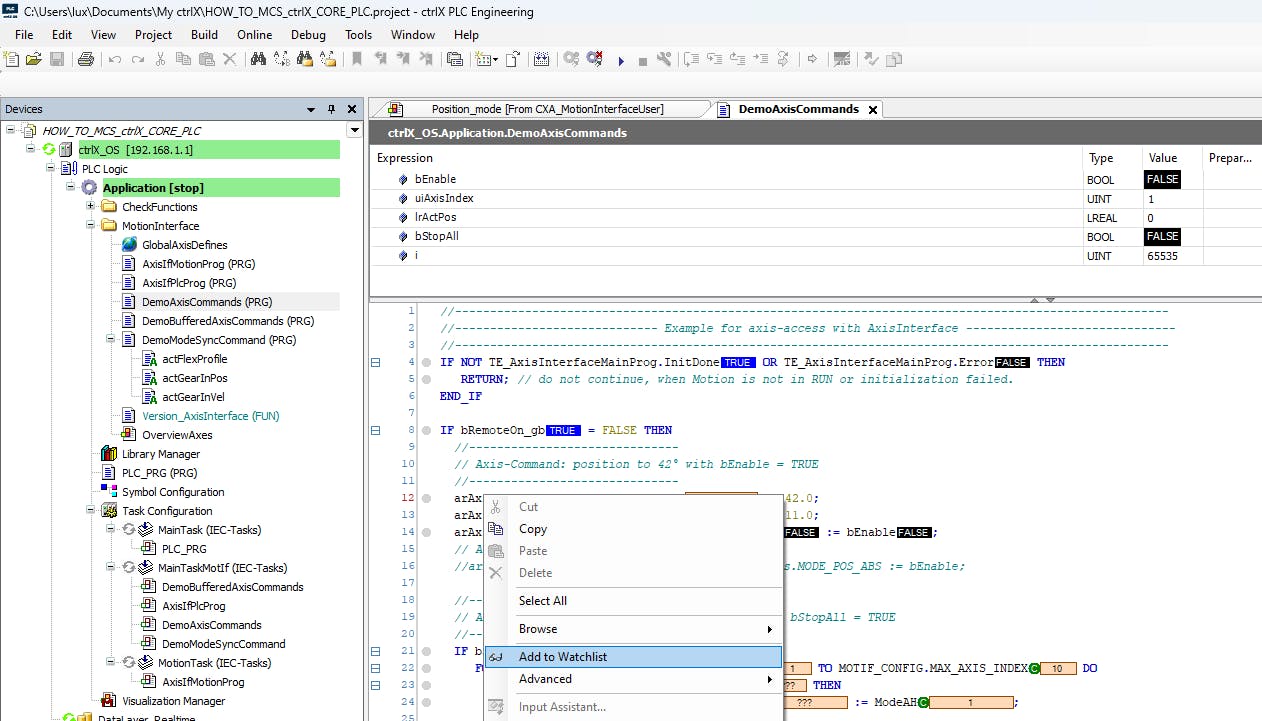Collapse the PLC Logic tree node
This screenshot has width=1262, height=721.
[x=50, y=169]
